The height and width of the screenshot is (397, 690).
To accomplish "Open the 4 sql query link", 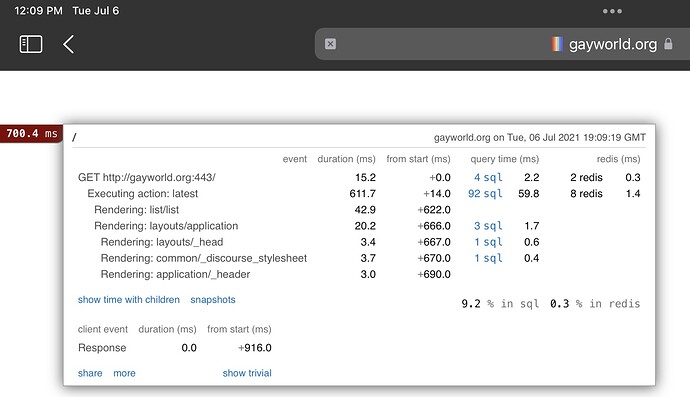I will click(488, 177).
